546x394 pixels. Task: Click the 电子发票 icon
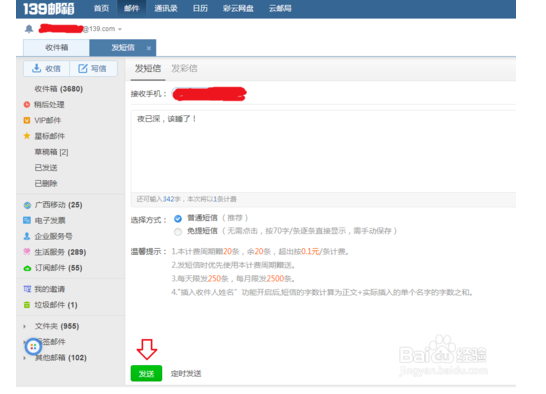[27, 220]
